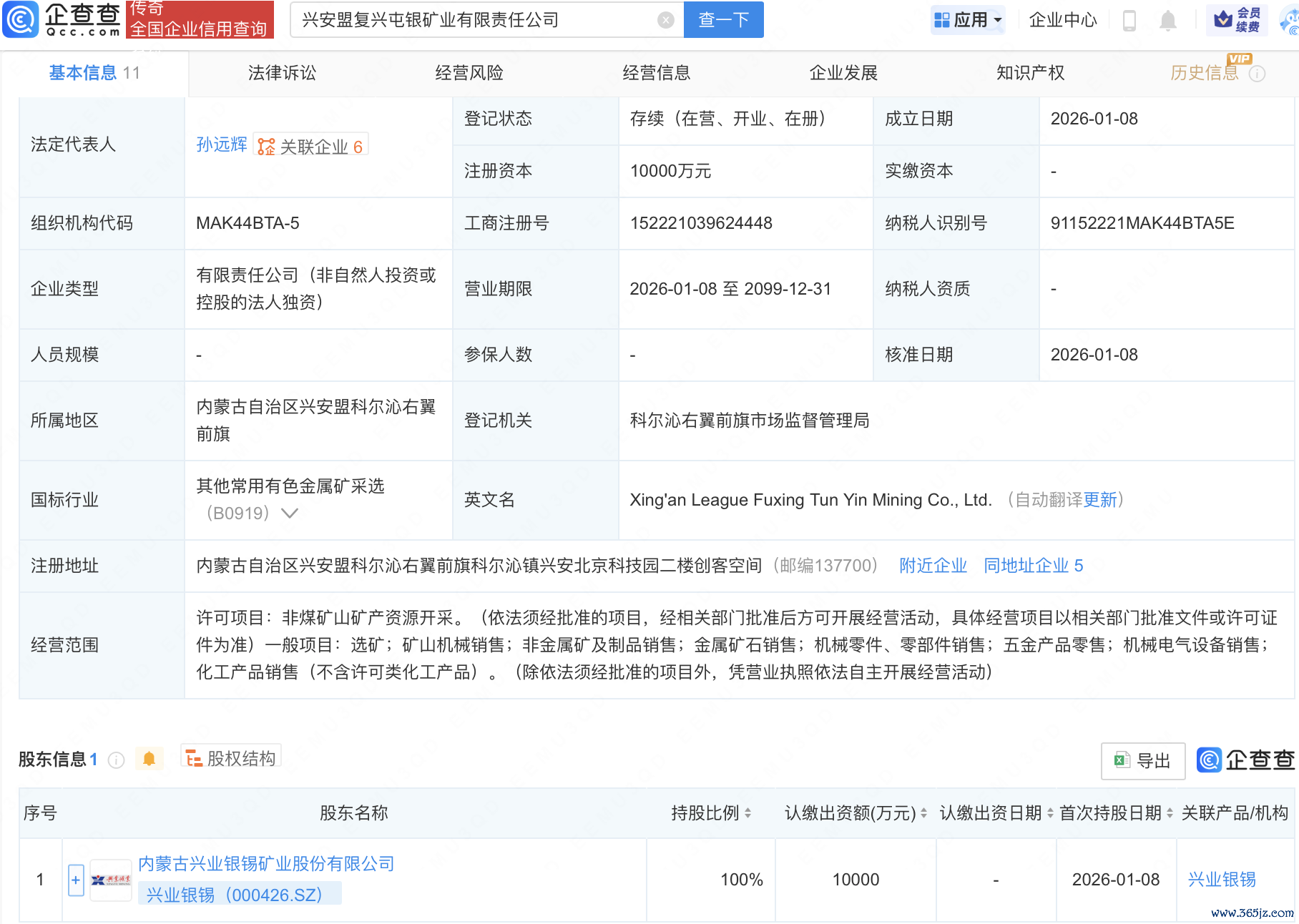
Task: Open 关联企业 relationship icon link
Action: (x=266, y=147)
